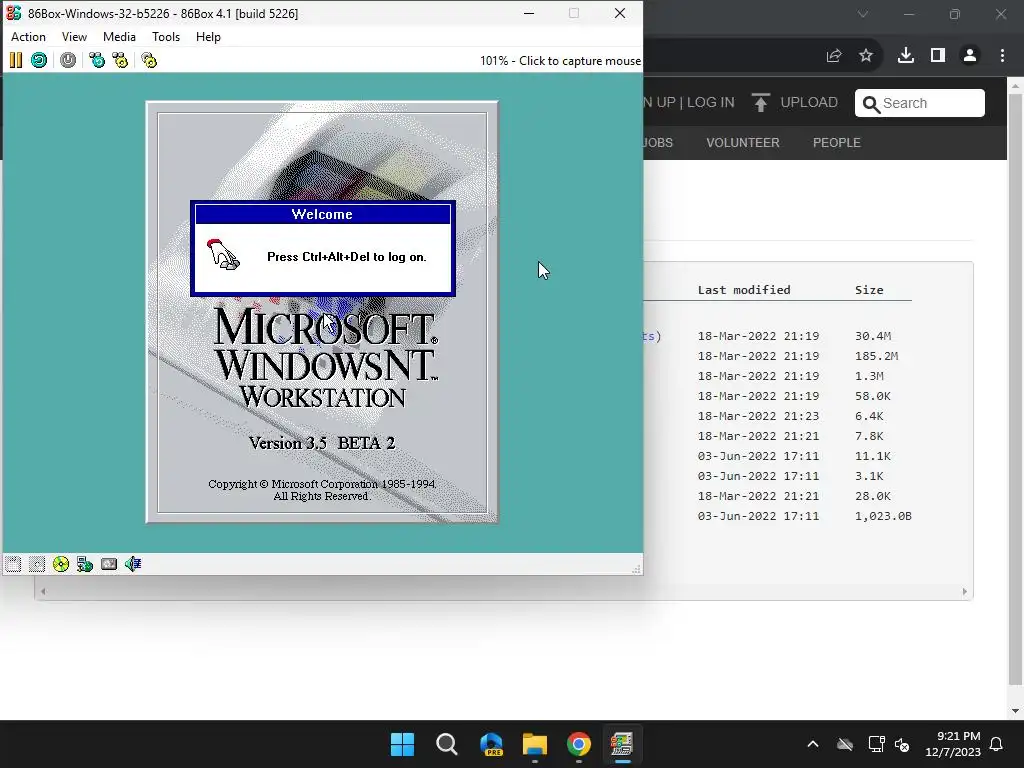Open File Explorer from taskbar
Viewport: 1024px width, 768px height.
pos(535,744)
